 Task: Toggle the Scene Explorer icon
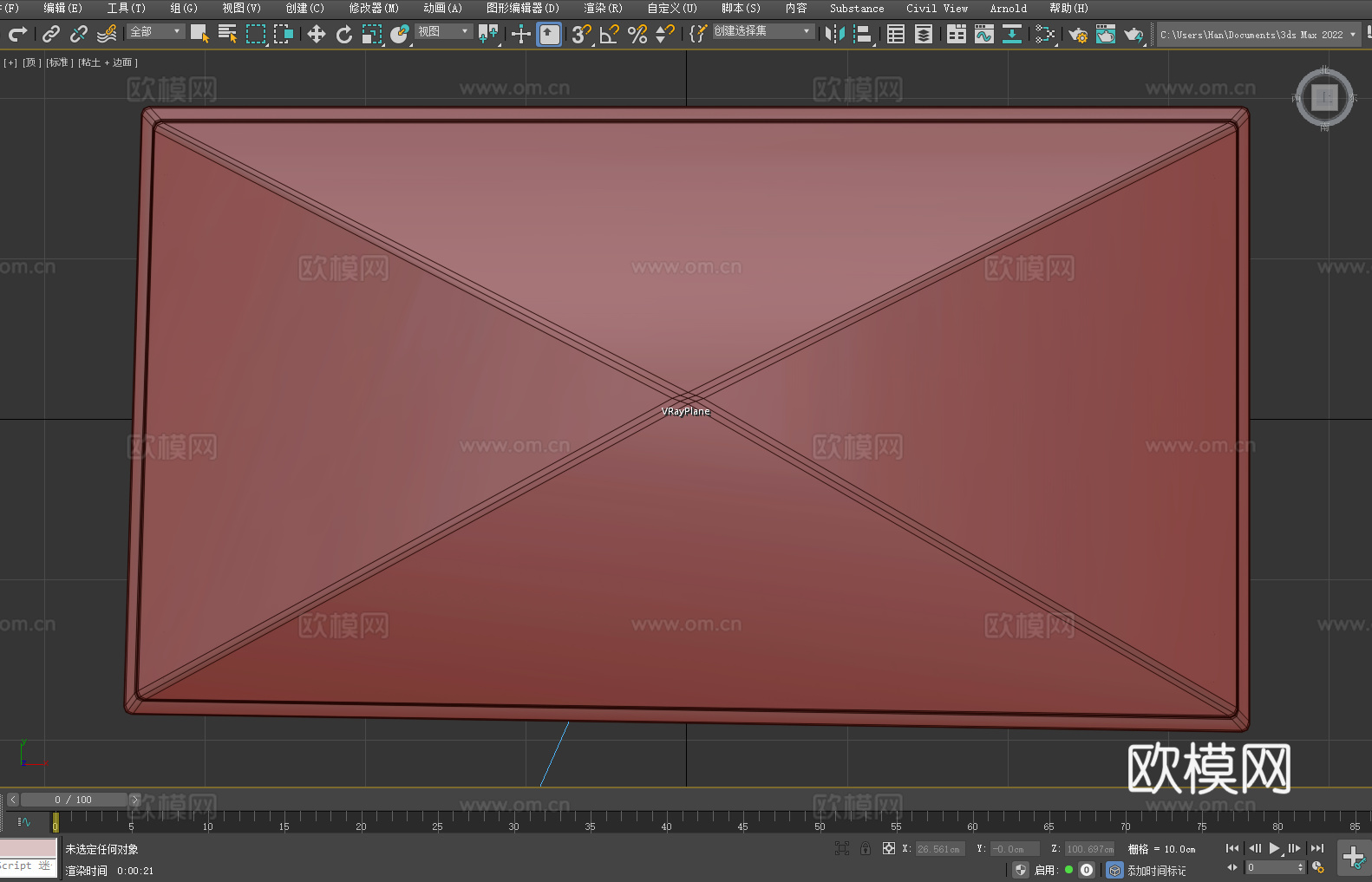[x=896, y=34]
